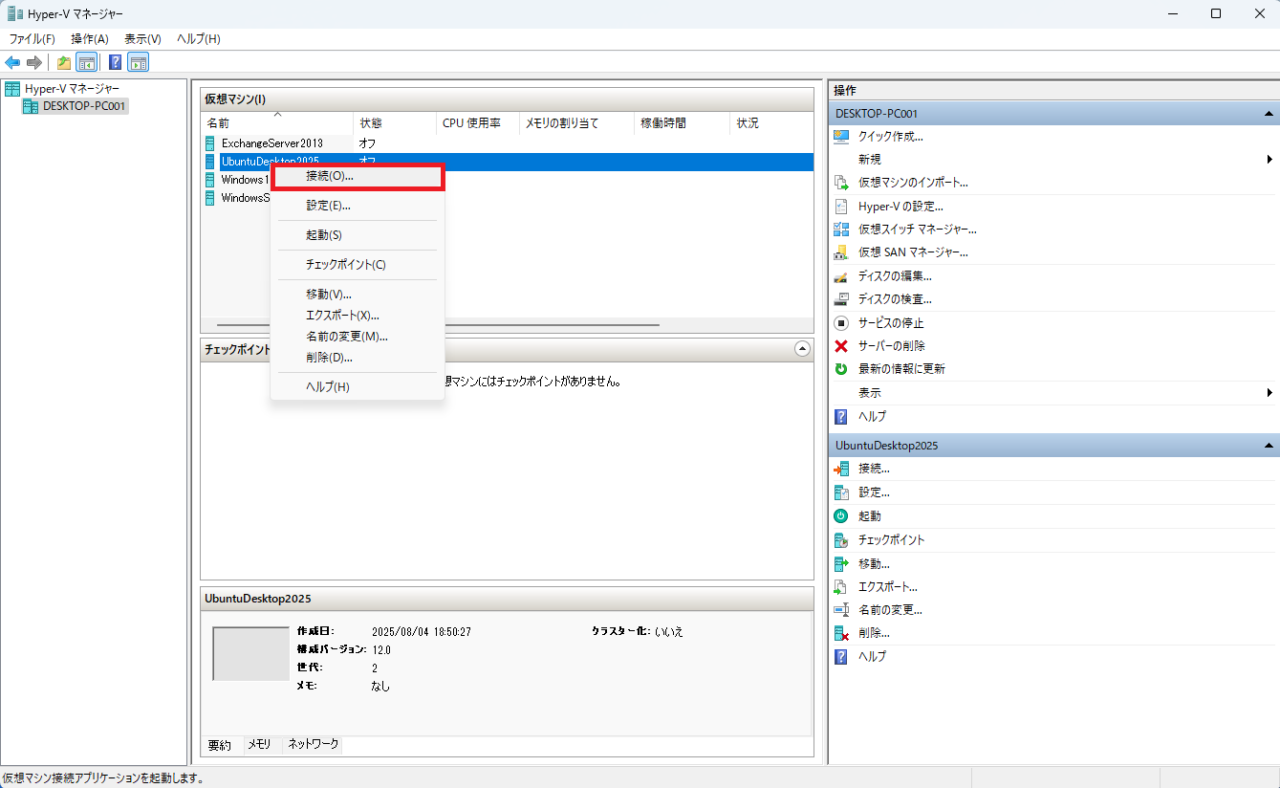Sort by 稼働時間 column header
The height and width of the screenshot is (788, 1280).
coord(682,123)
